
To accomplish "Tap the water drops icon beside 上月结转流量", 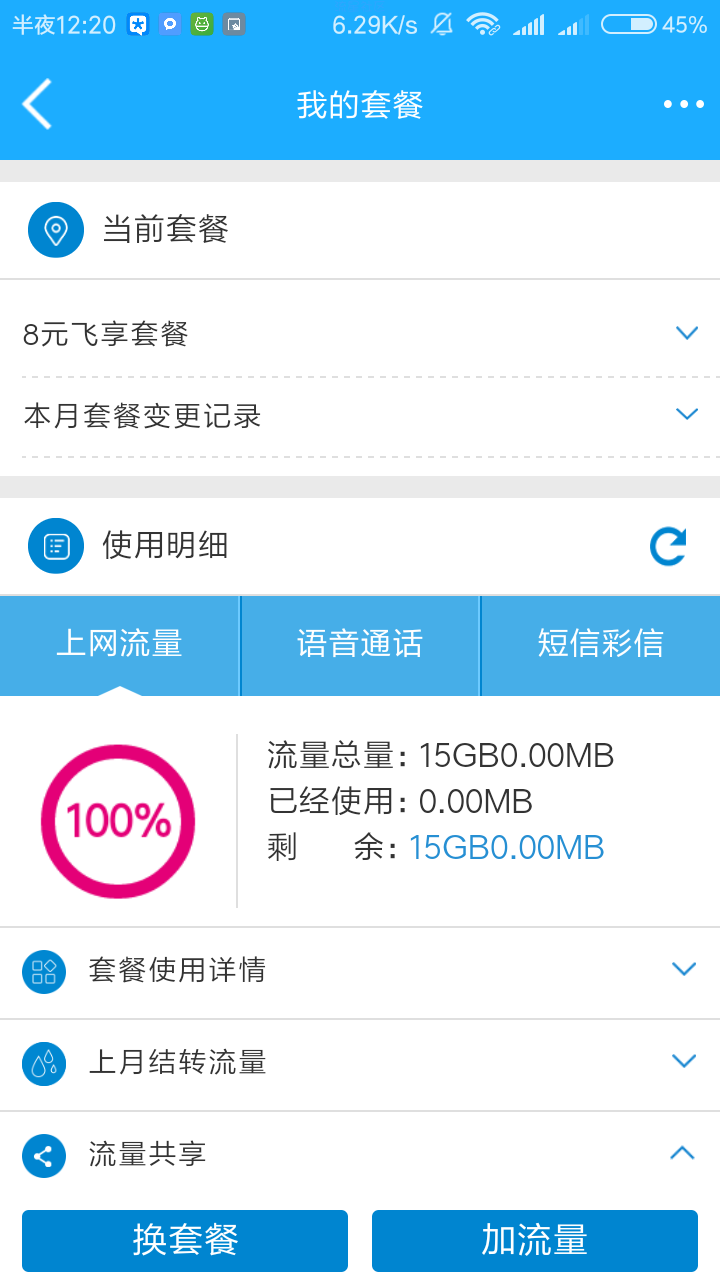I will click(x=44, y=1063).
